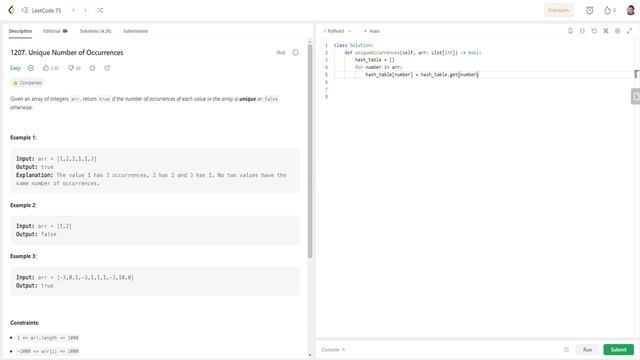Click the 'Constraints:' heading

[x=24, y=323]
